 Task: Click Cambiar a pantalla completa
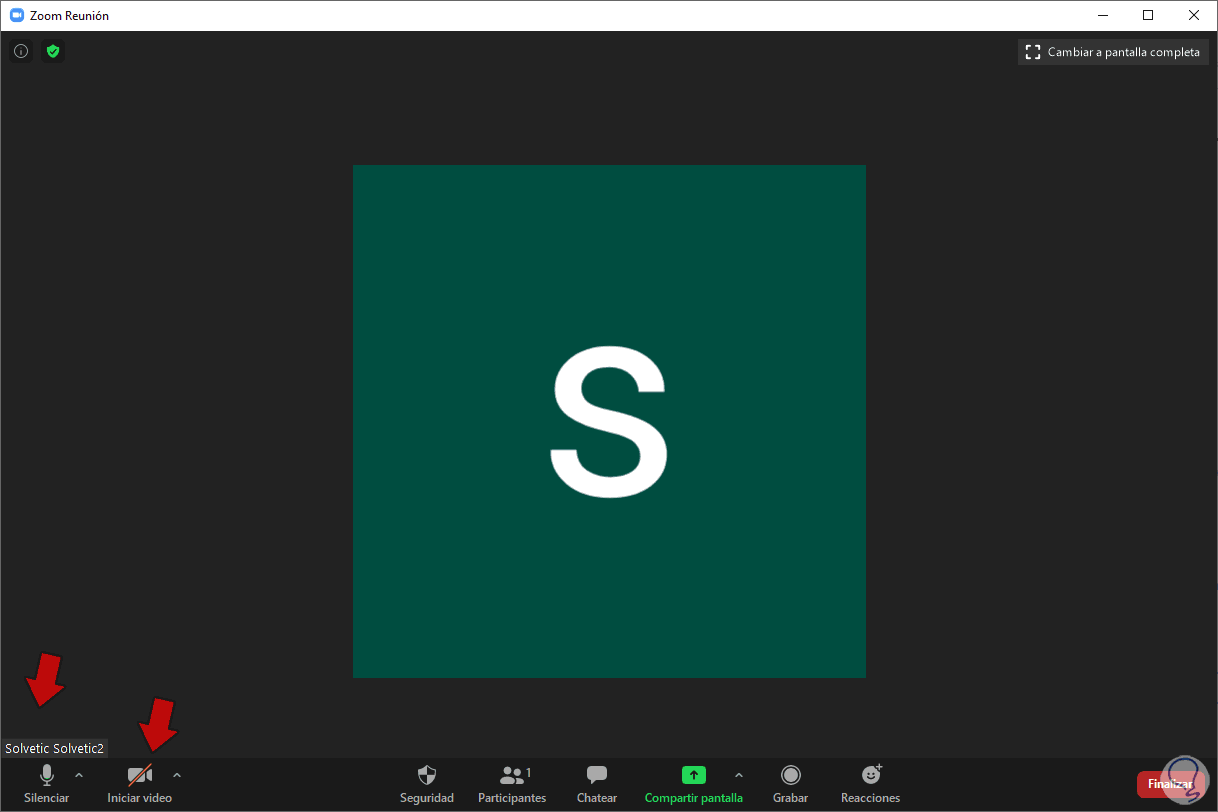1113,52
